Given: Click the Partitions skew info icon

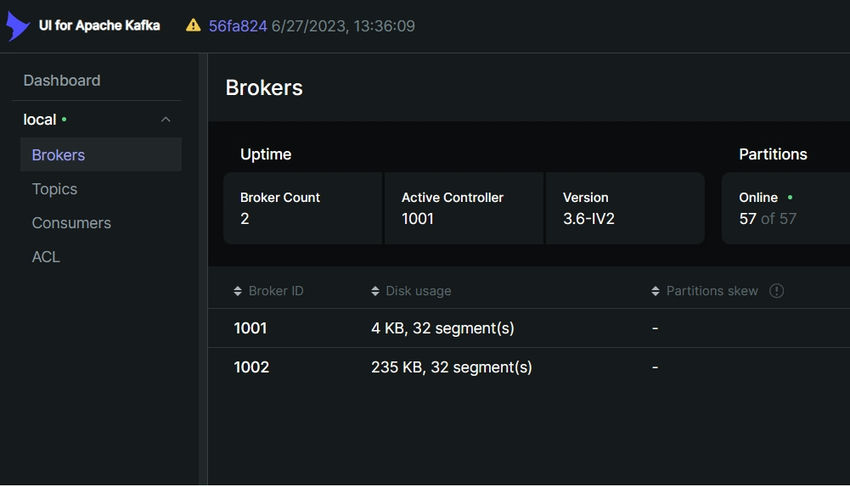Looking at the screenshot, I should (776, 291).
